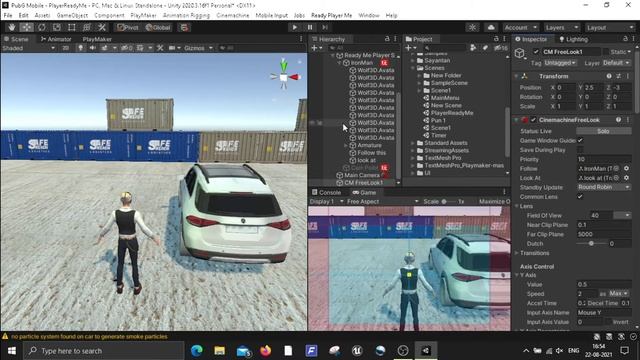Toggle Global handle rotation button
Screen dimensions: 640x360
coord(158,27)
